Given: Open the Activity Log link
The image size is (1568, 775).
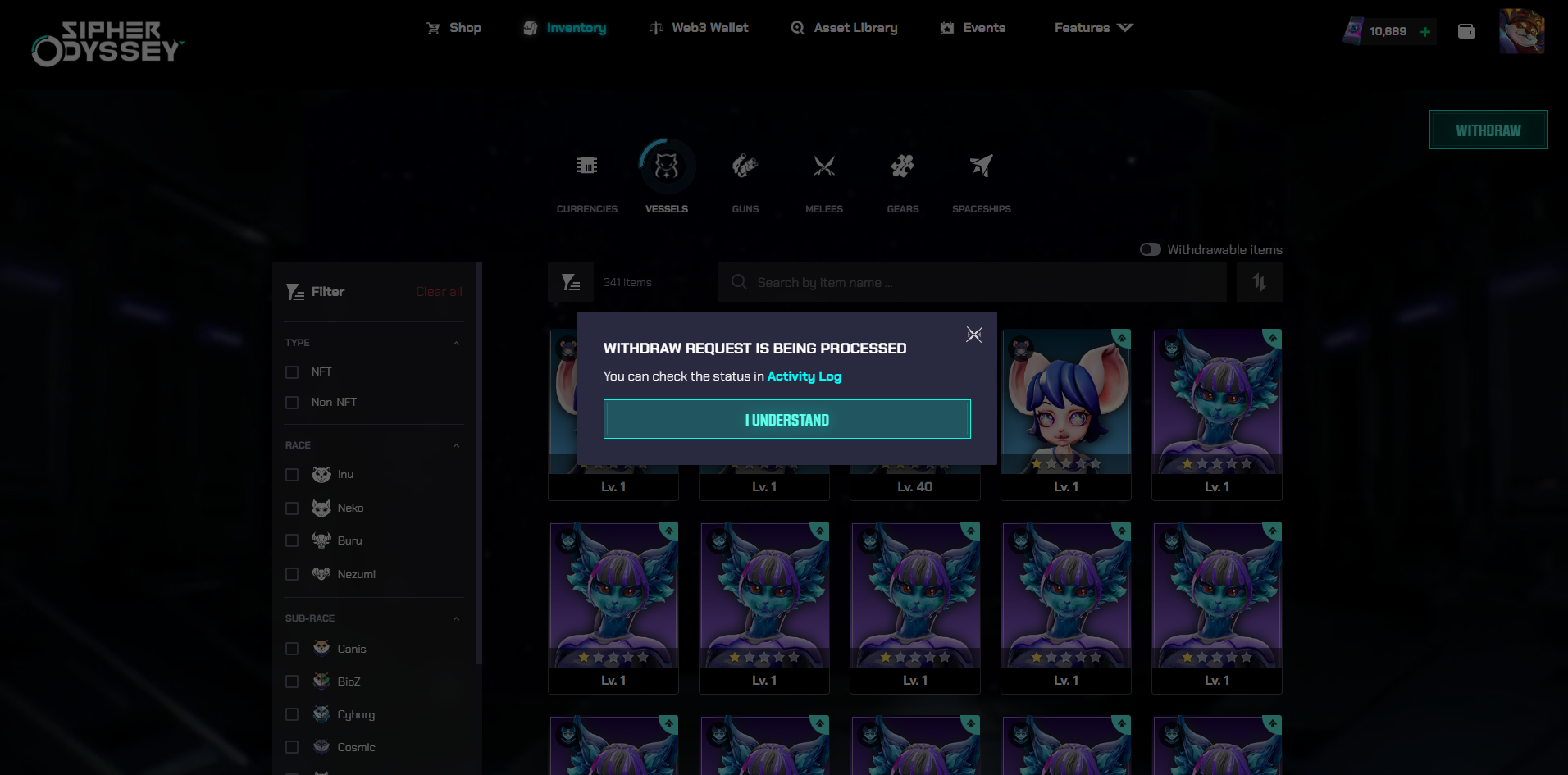Looking at the screenshot, I should click(805, 376).
